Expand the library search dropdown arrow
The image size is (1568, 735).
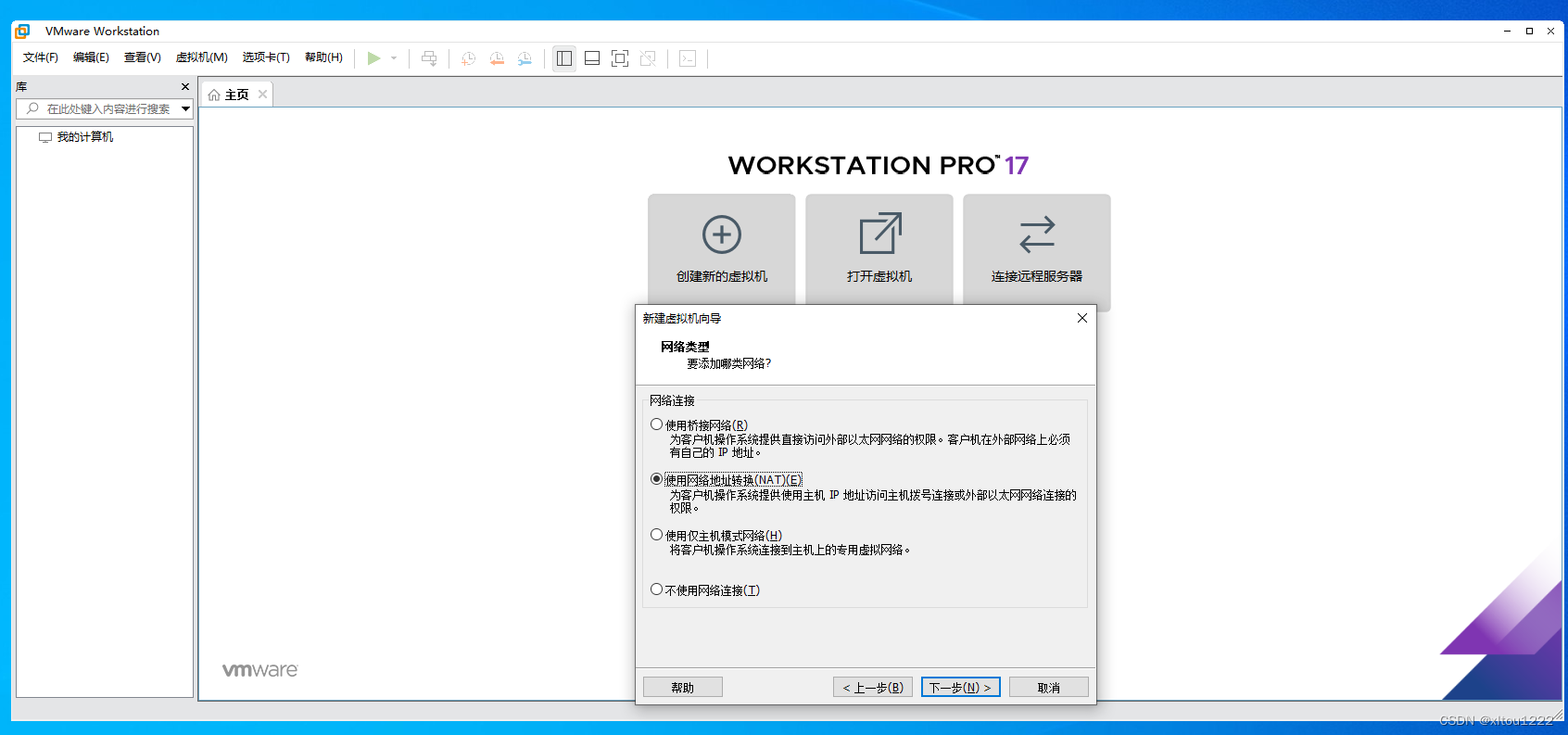click(186, 108)
